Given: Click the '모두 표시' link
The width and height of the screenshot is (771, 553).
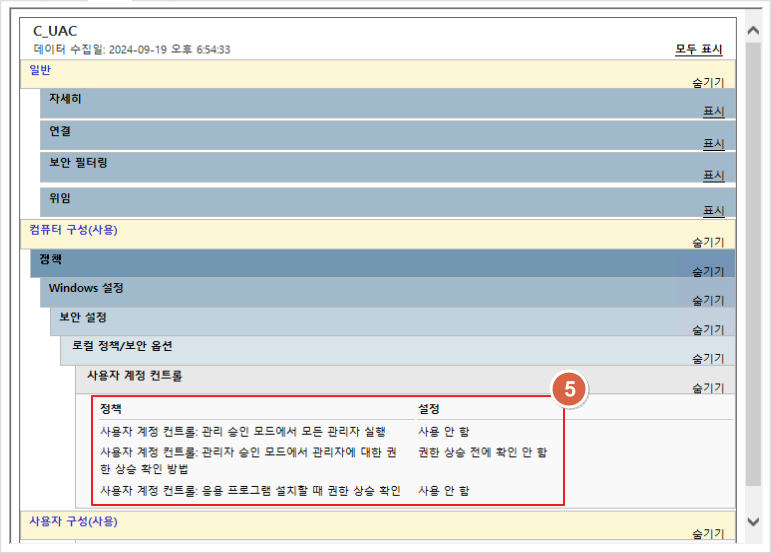Looking at the screenshot, I should point(698,49).
